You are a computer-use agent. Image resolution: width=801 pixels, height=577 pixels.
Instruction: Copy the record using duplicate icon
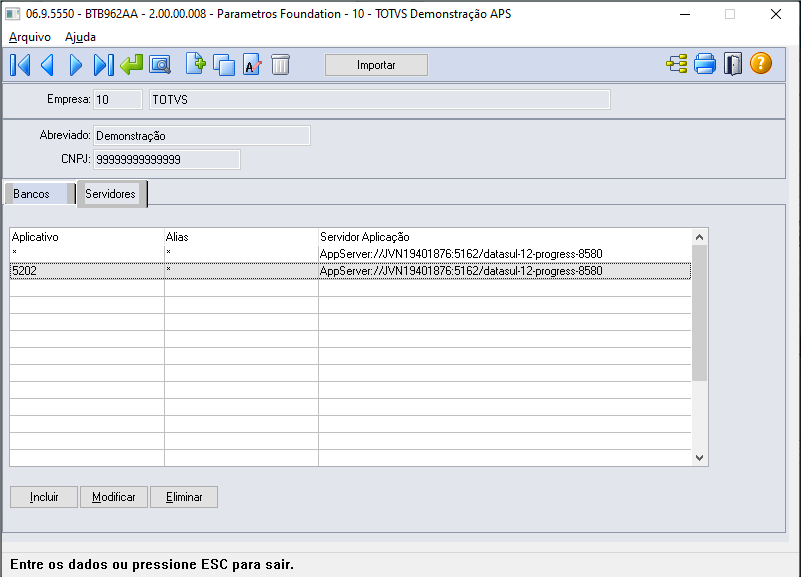tap(224, 65)
